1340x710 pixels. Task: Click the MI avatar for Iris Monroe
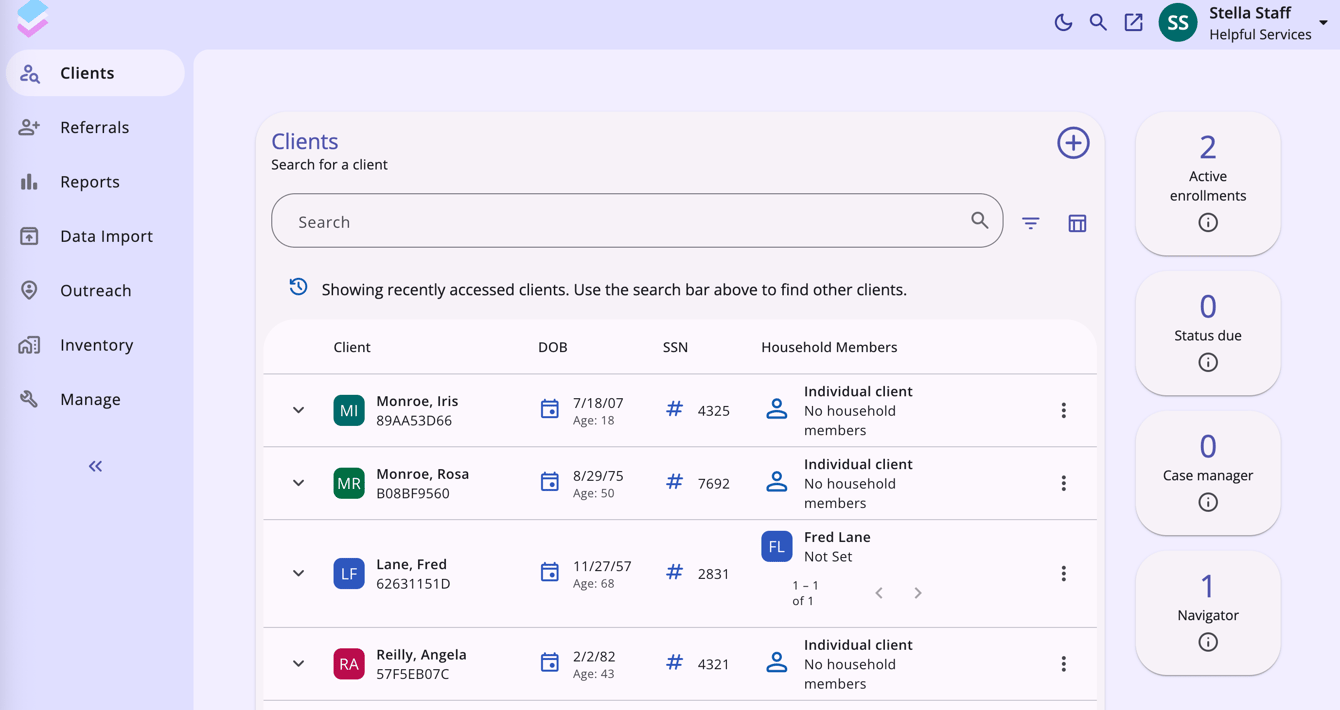[349, 410]
